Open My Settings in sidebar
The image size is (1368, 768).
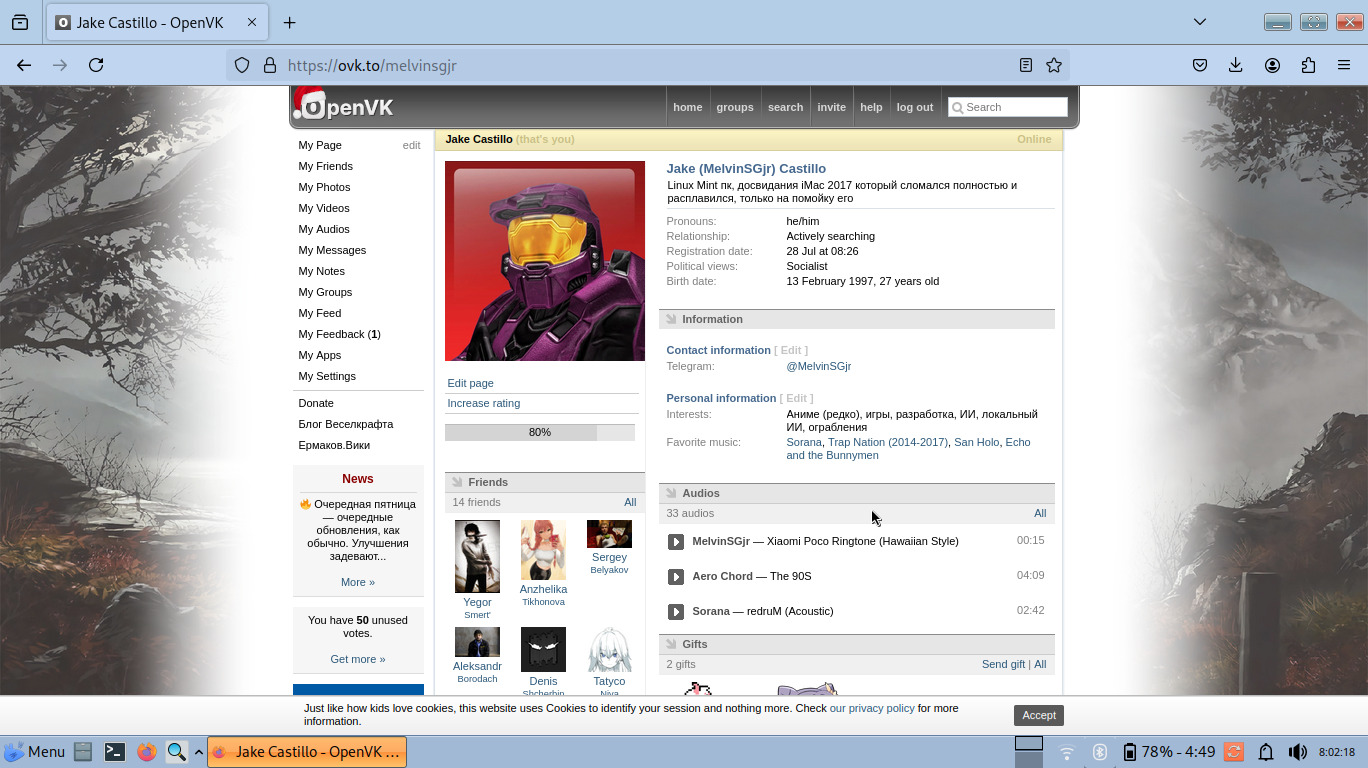click(327, 376)
